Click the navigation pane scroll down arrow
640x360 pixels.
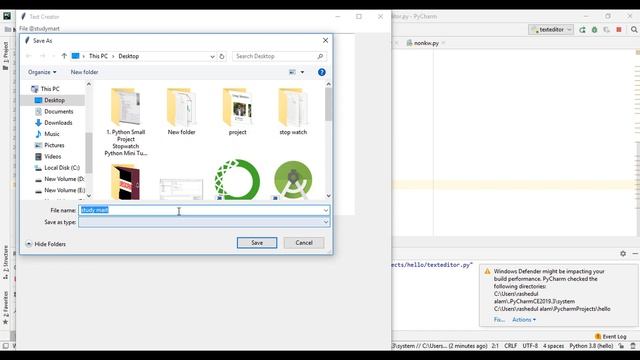pyautogui.click(x=89, y=196)
